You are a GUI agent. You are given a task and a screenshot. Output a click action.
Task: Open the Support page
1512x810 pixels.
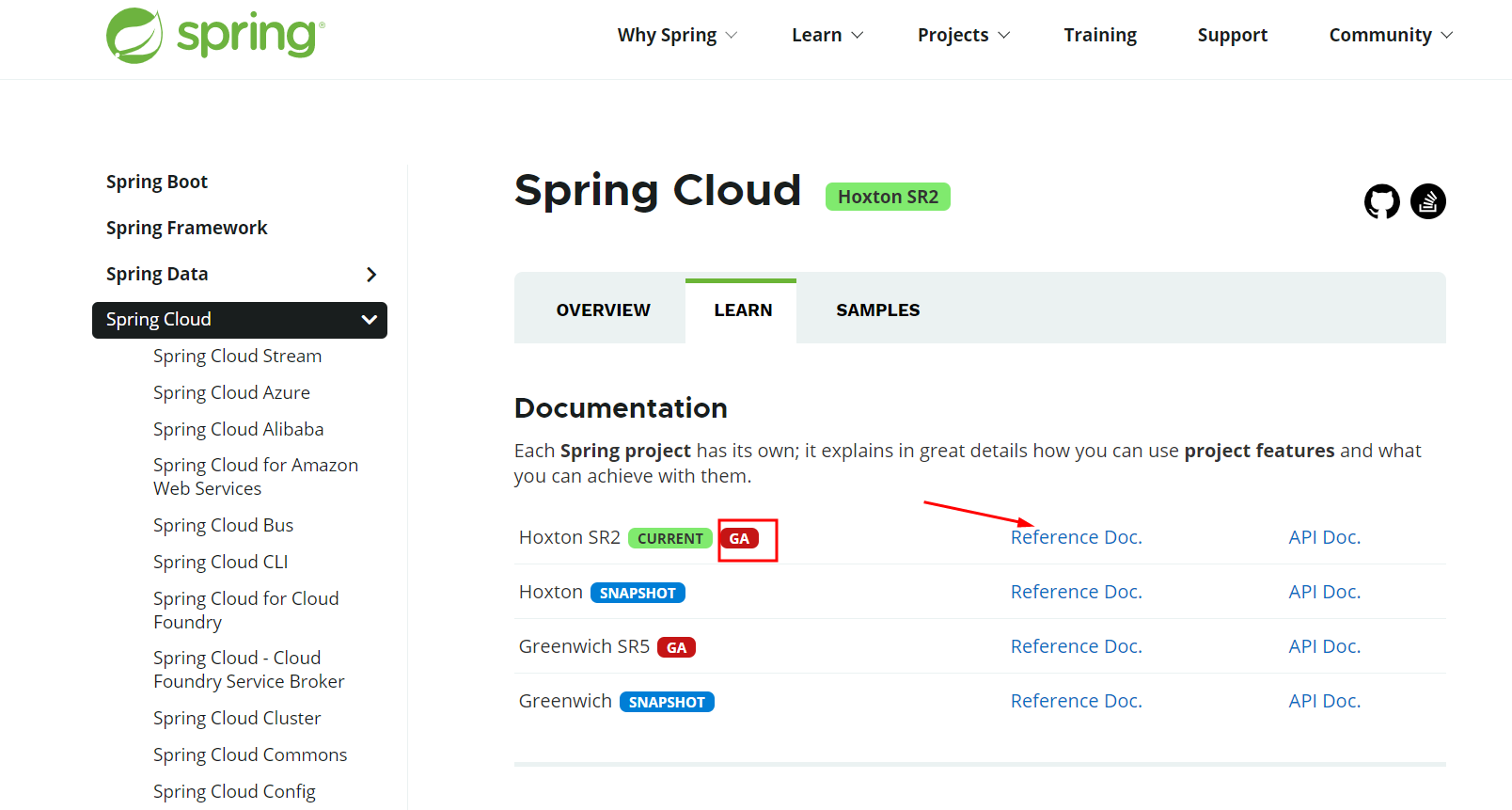click(1232, 36)
